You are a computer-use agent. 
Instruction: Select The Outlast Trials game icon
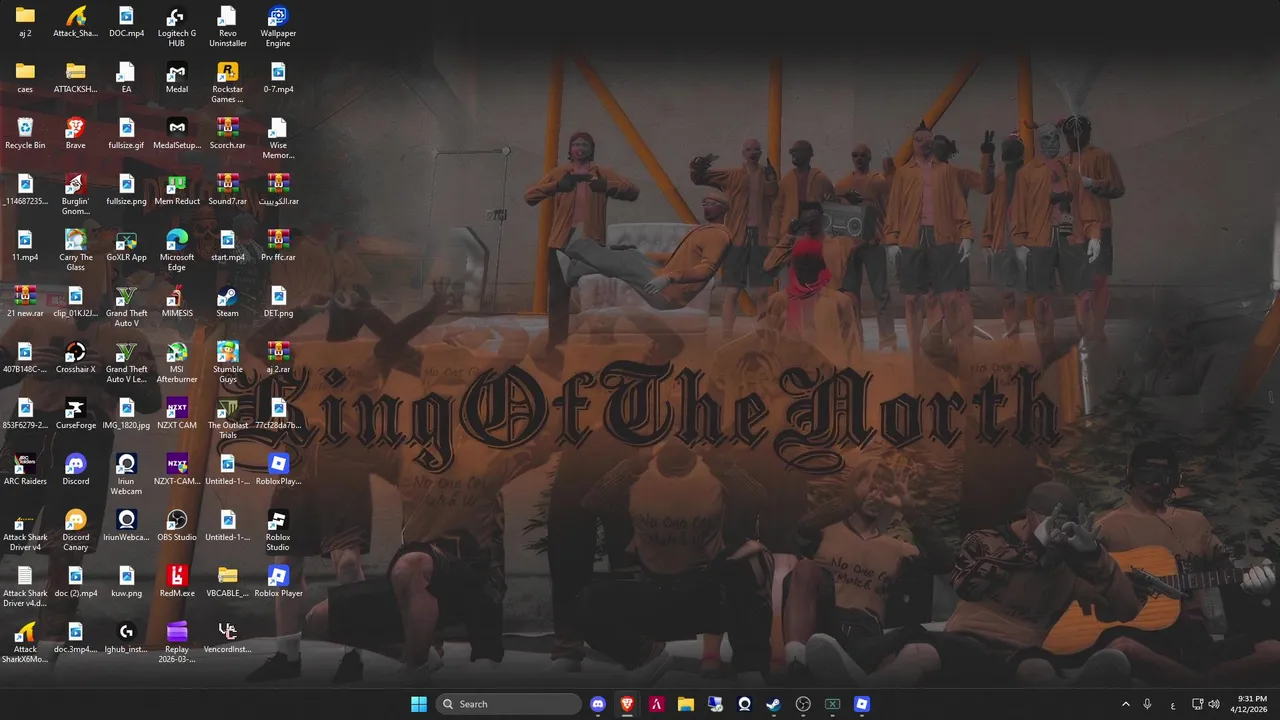click(227, 419)
